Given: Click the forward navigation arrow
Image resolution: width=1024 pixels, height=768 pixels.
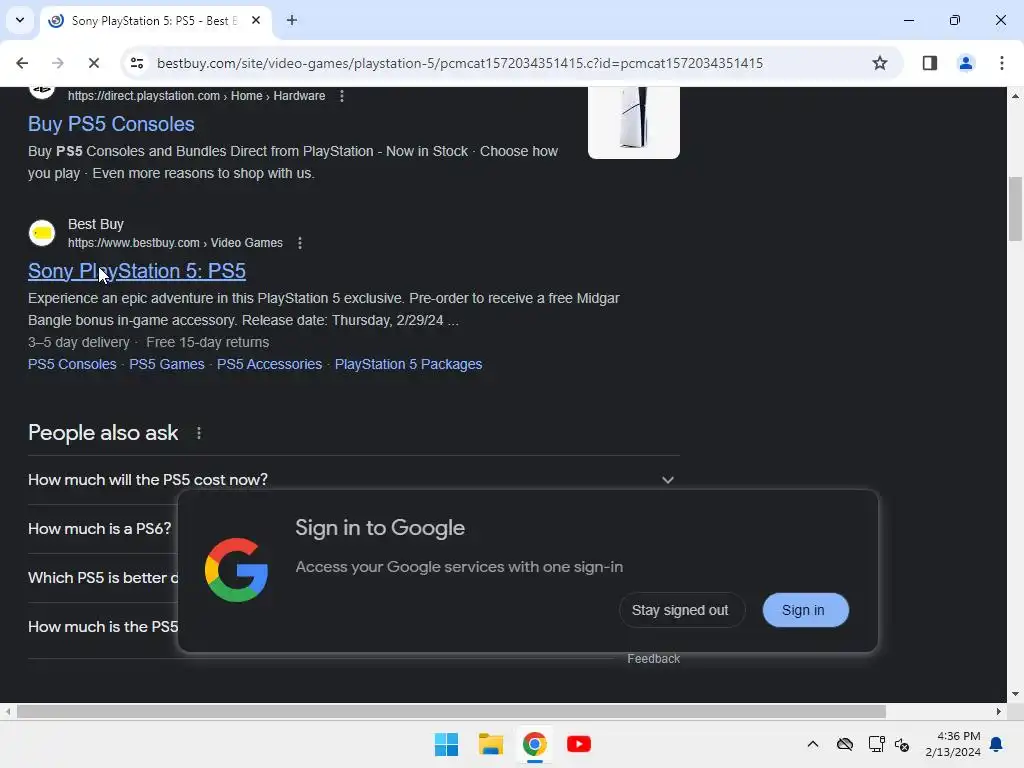Looking at the screenshot, I should [x=57, y=63].
